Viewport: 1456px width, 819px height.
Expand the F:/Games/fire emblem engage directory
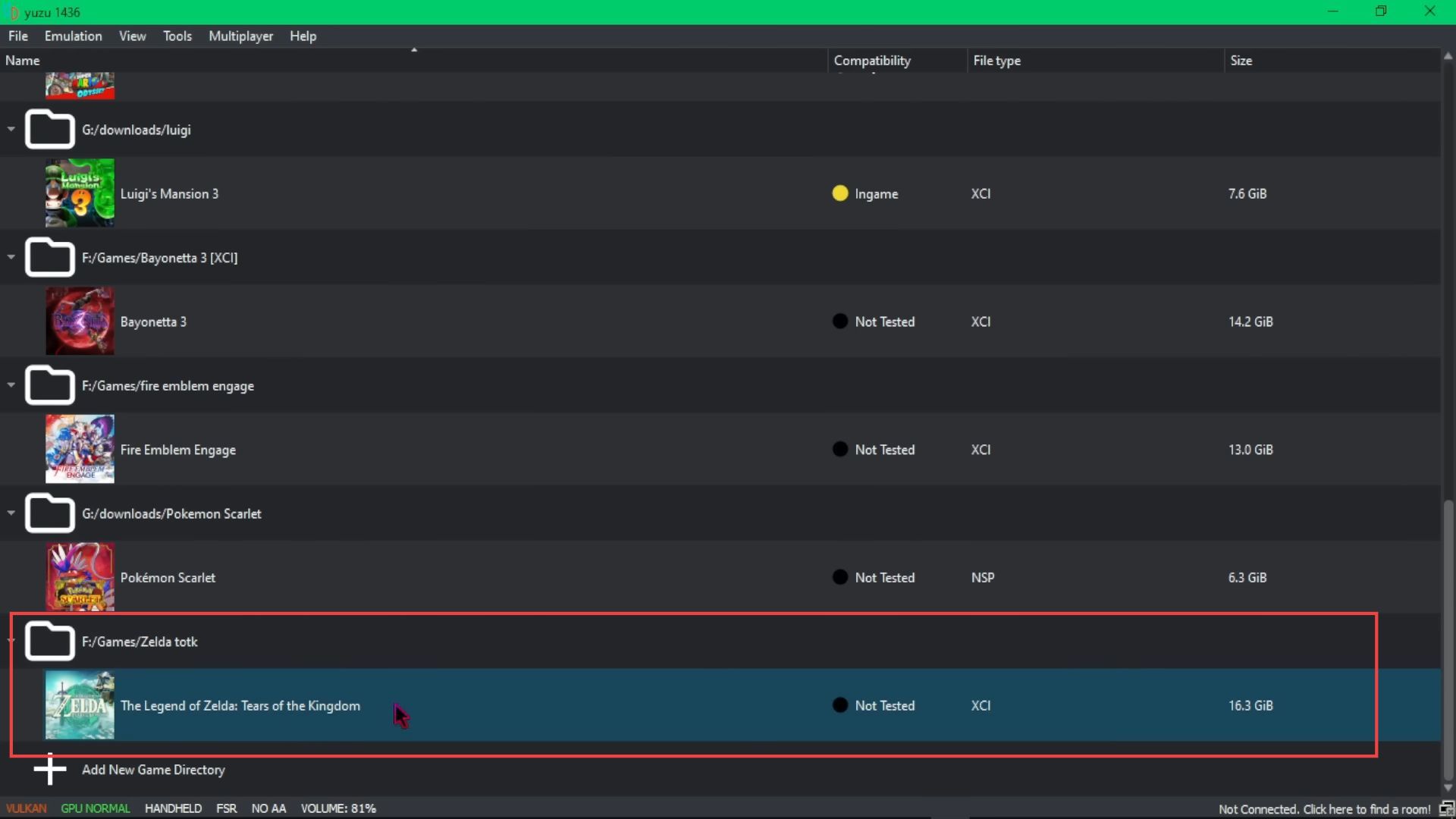click(11, 385)
